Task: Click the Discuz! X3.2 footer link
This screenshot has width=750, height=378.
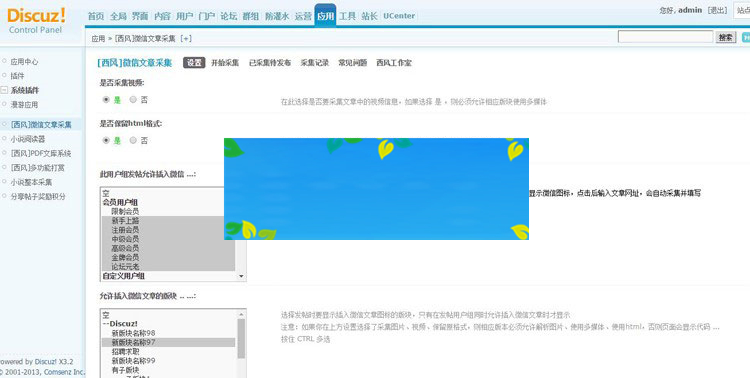Action: pyautogui.click(x=54, y=362)
